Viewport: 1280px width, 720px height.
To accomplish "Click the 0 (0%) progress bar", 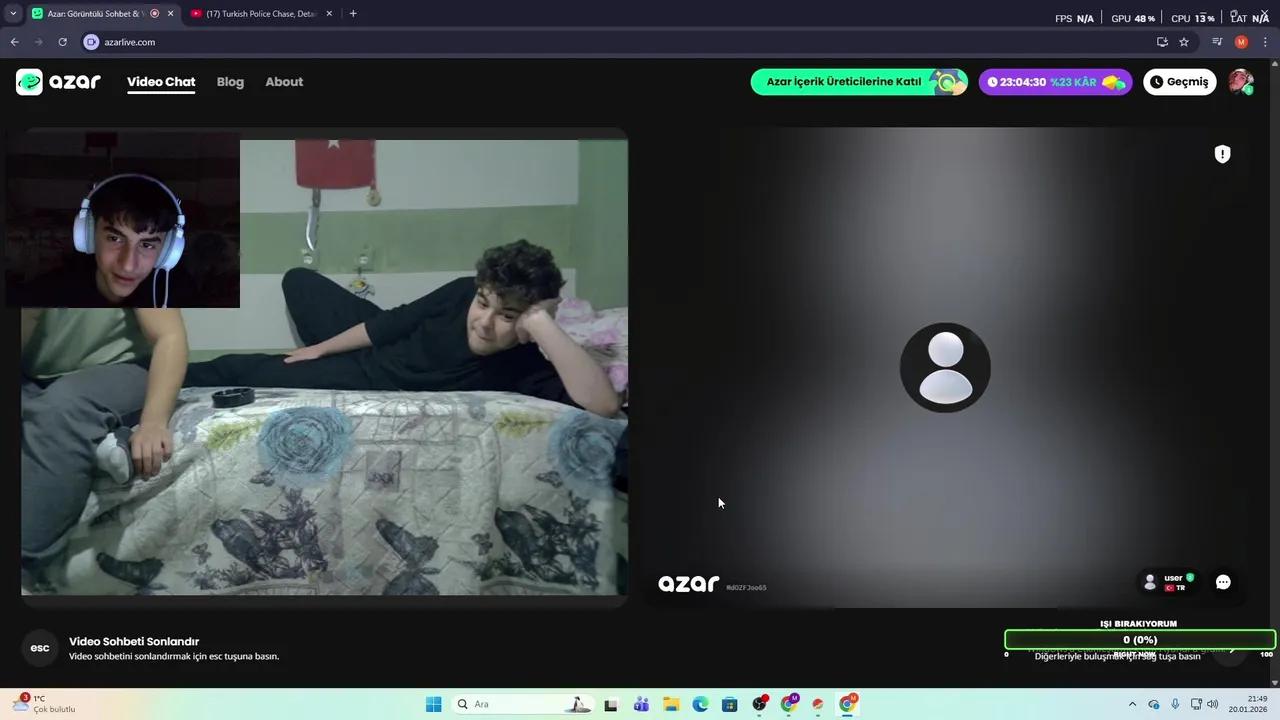I will click(1139, 639).
